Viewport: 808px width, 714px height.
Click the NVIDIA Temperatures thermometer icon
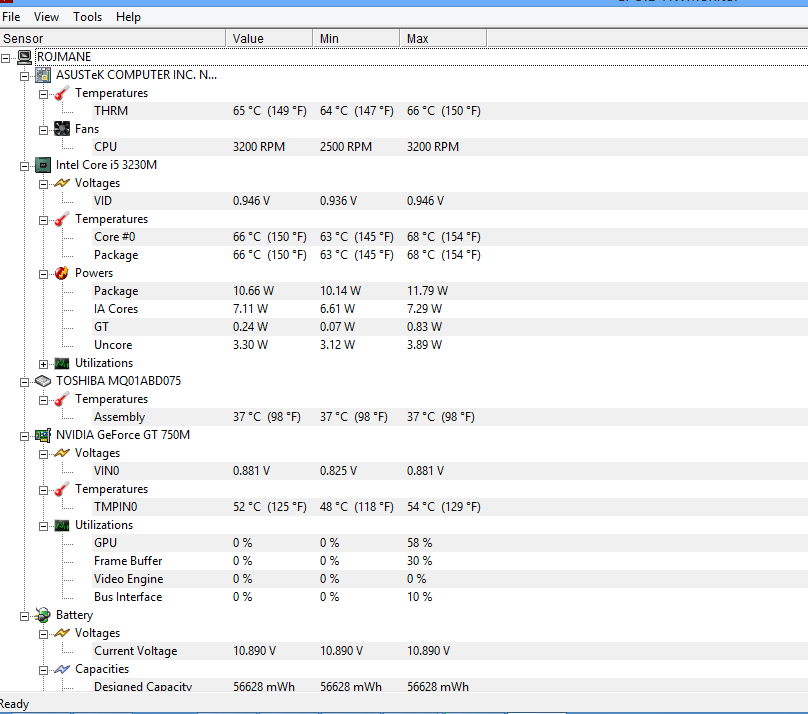point(62,489)
